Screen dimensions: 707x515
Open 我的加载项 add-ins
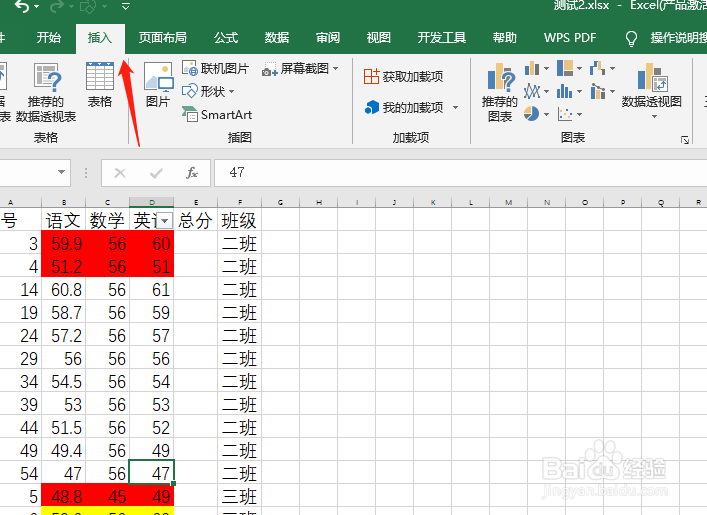click(404, 107)
